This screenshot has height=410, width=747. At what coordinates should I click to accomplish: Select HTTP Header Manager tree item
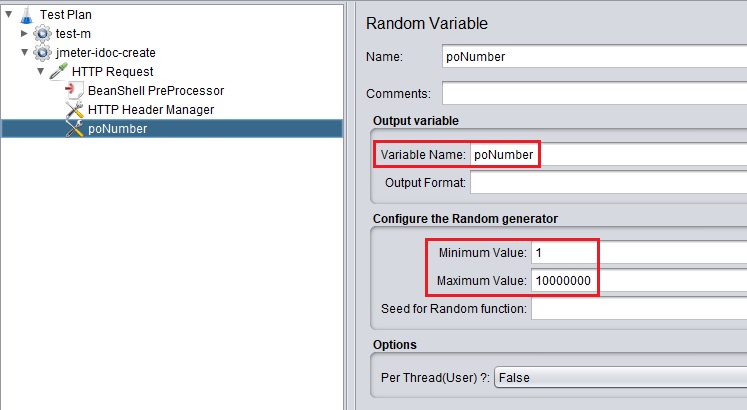150,109
